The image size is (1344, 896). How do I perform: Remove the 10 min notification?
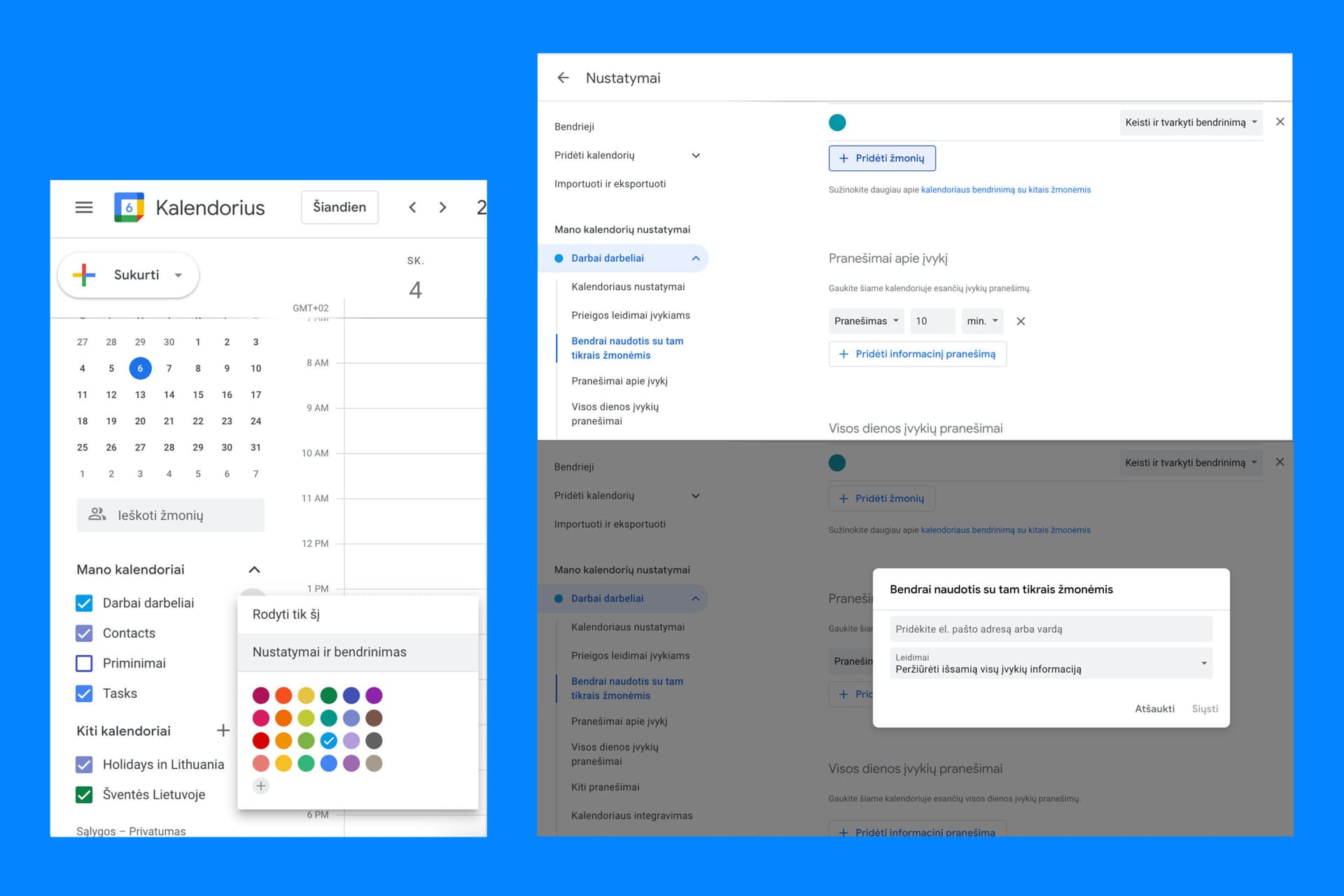pyautogui.click(x=1021, y=321)
